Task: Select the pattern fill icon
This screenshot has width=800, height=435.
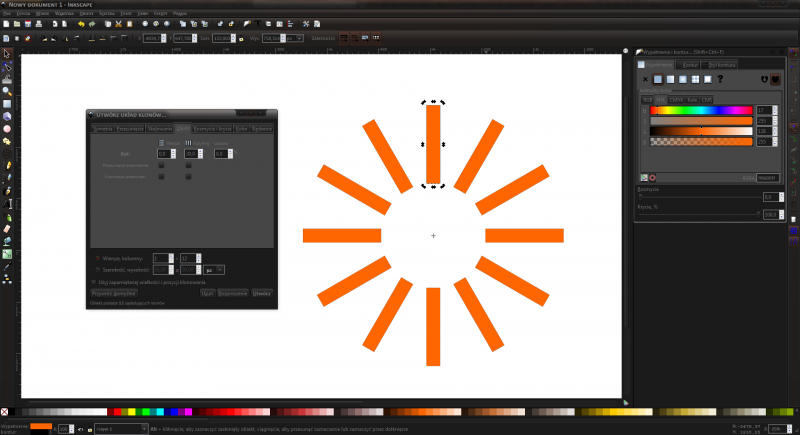Action: tap(694, 79)
